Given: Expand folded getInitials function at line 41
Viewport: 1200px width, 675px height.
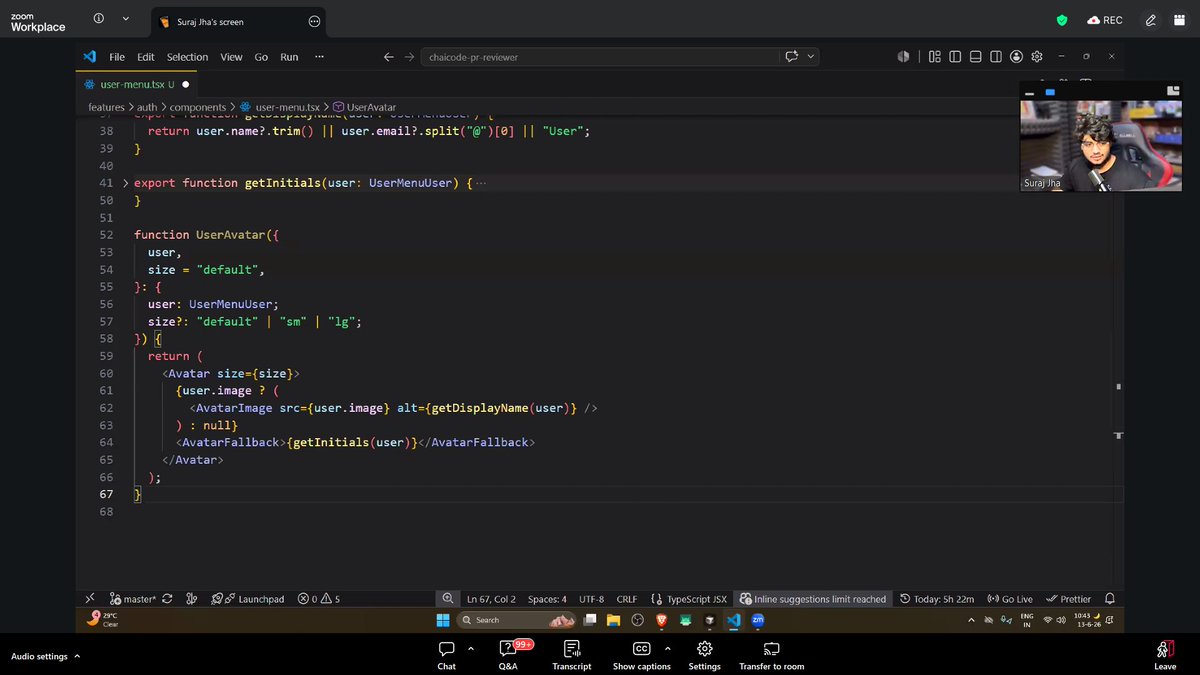Looking at the screenshot, I should (x=125, y=183).
